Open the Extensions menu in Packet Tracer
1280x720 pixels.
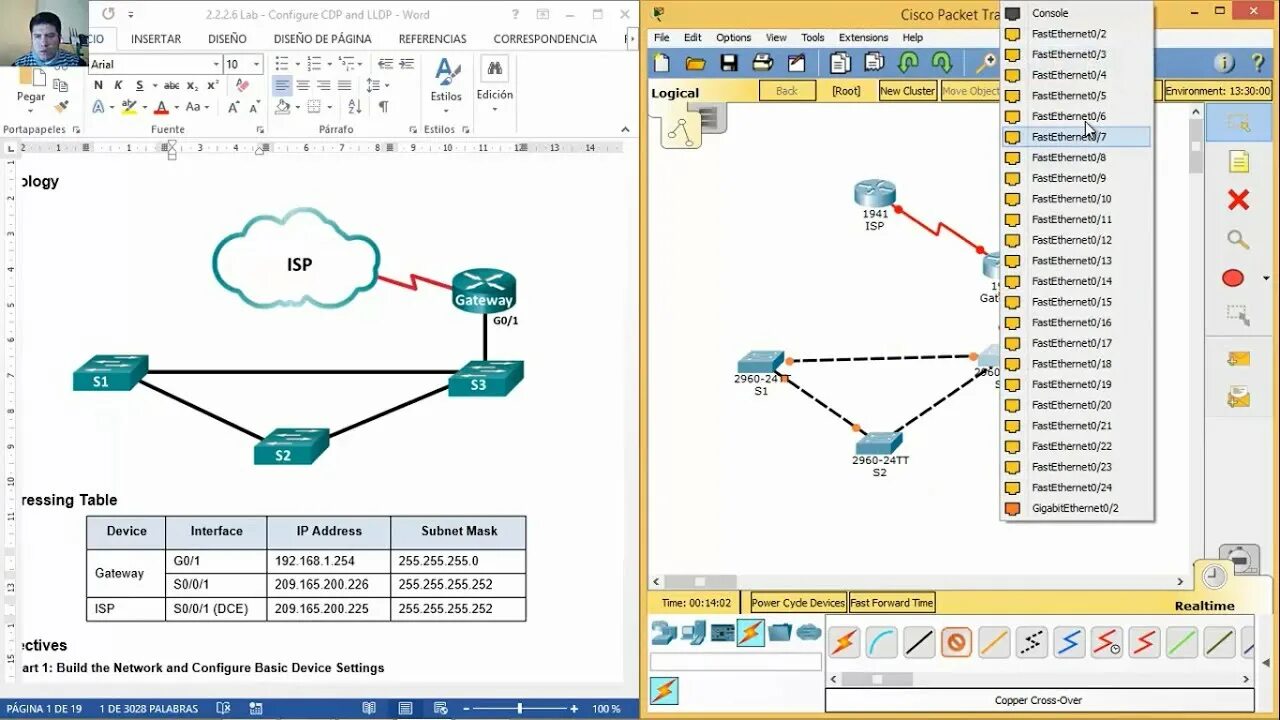(x=863, y=38)
